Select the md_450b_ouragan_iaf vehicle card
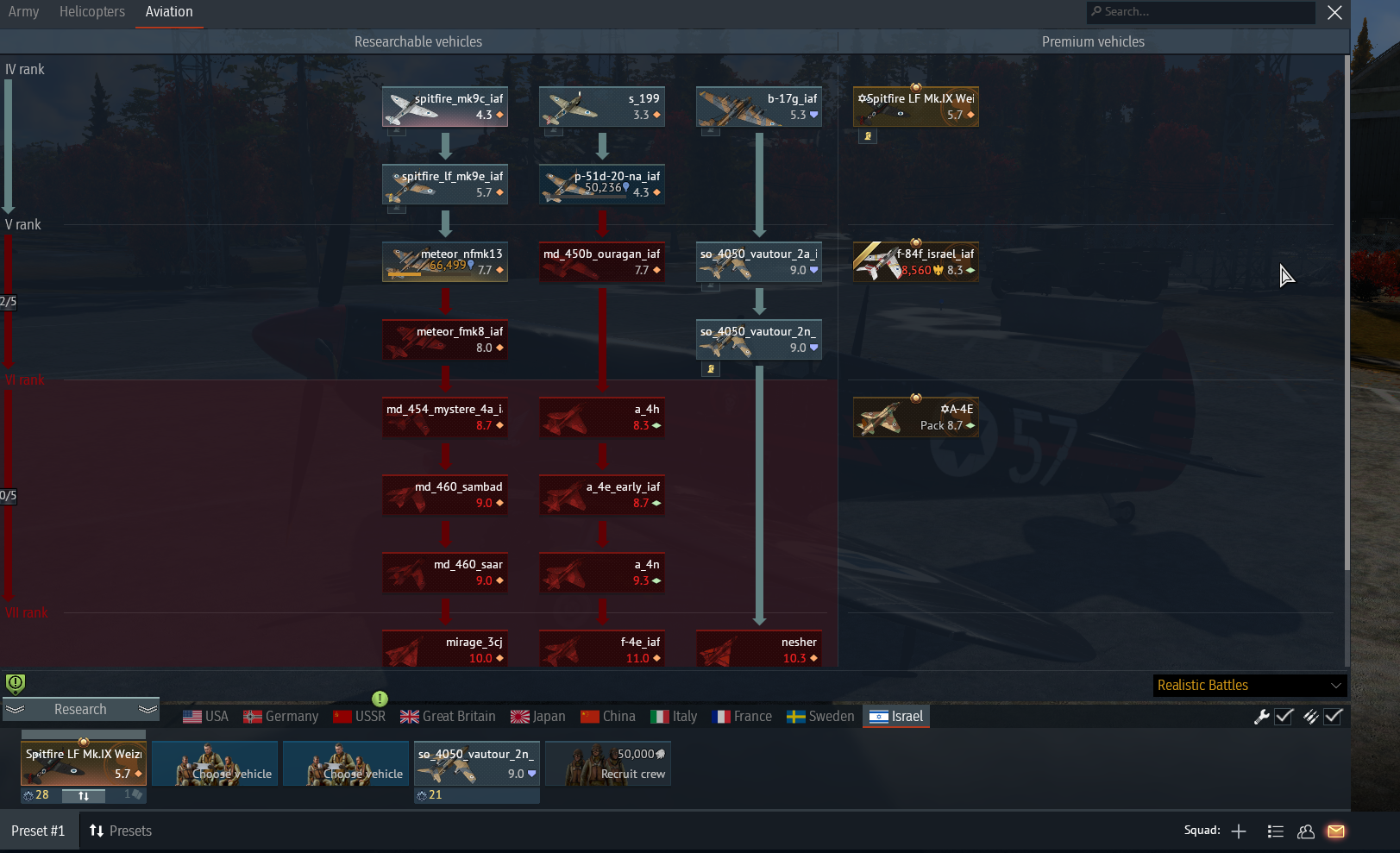1400x853 pixels. click(602, 261)
